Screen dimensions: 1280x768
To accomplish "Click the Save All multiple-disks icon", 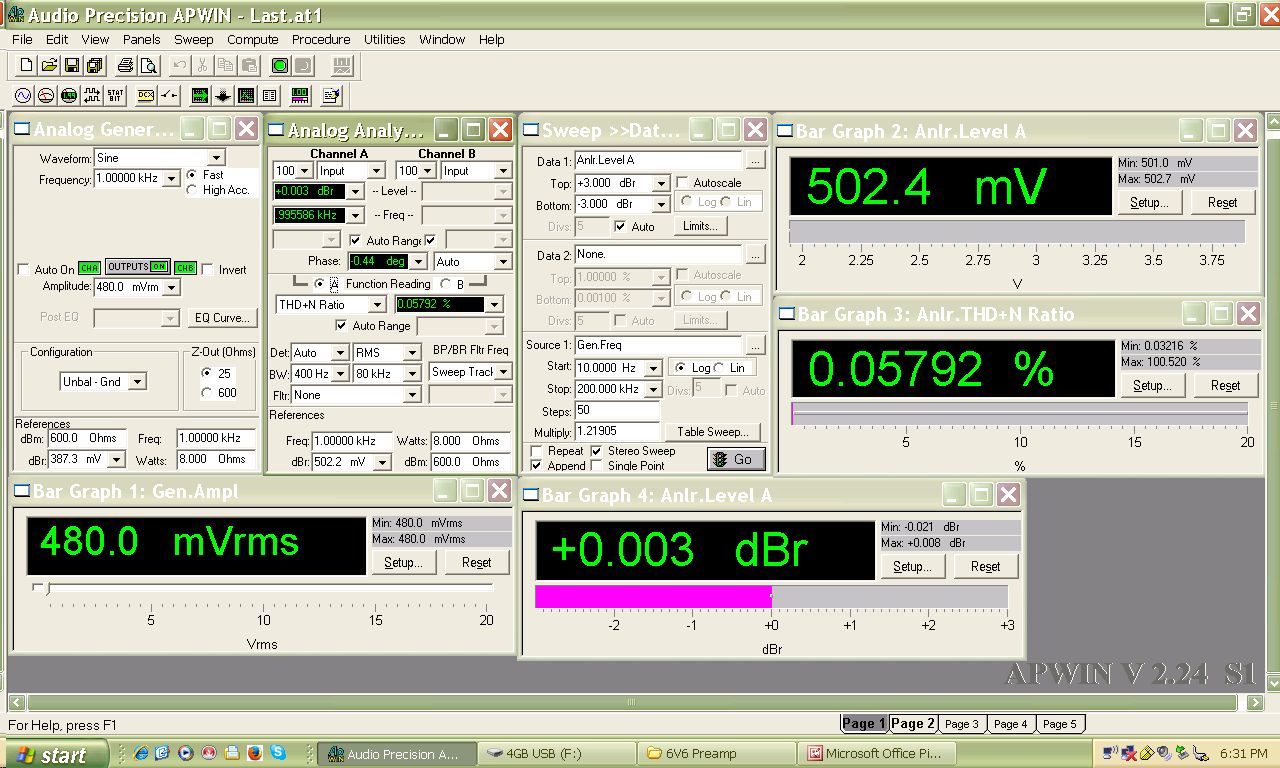I will click(94, 66).
